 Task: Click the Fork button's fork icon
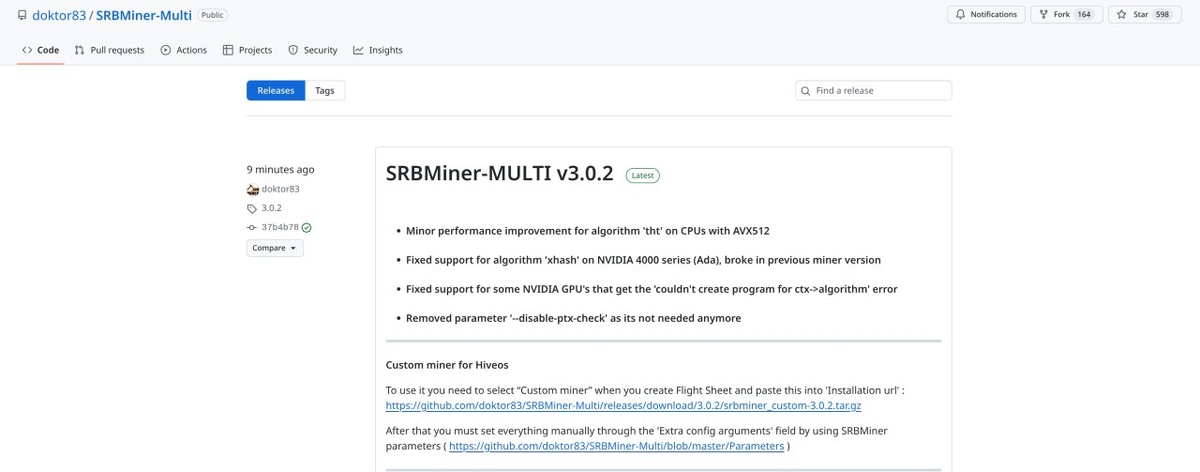pos(1044,15)
